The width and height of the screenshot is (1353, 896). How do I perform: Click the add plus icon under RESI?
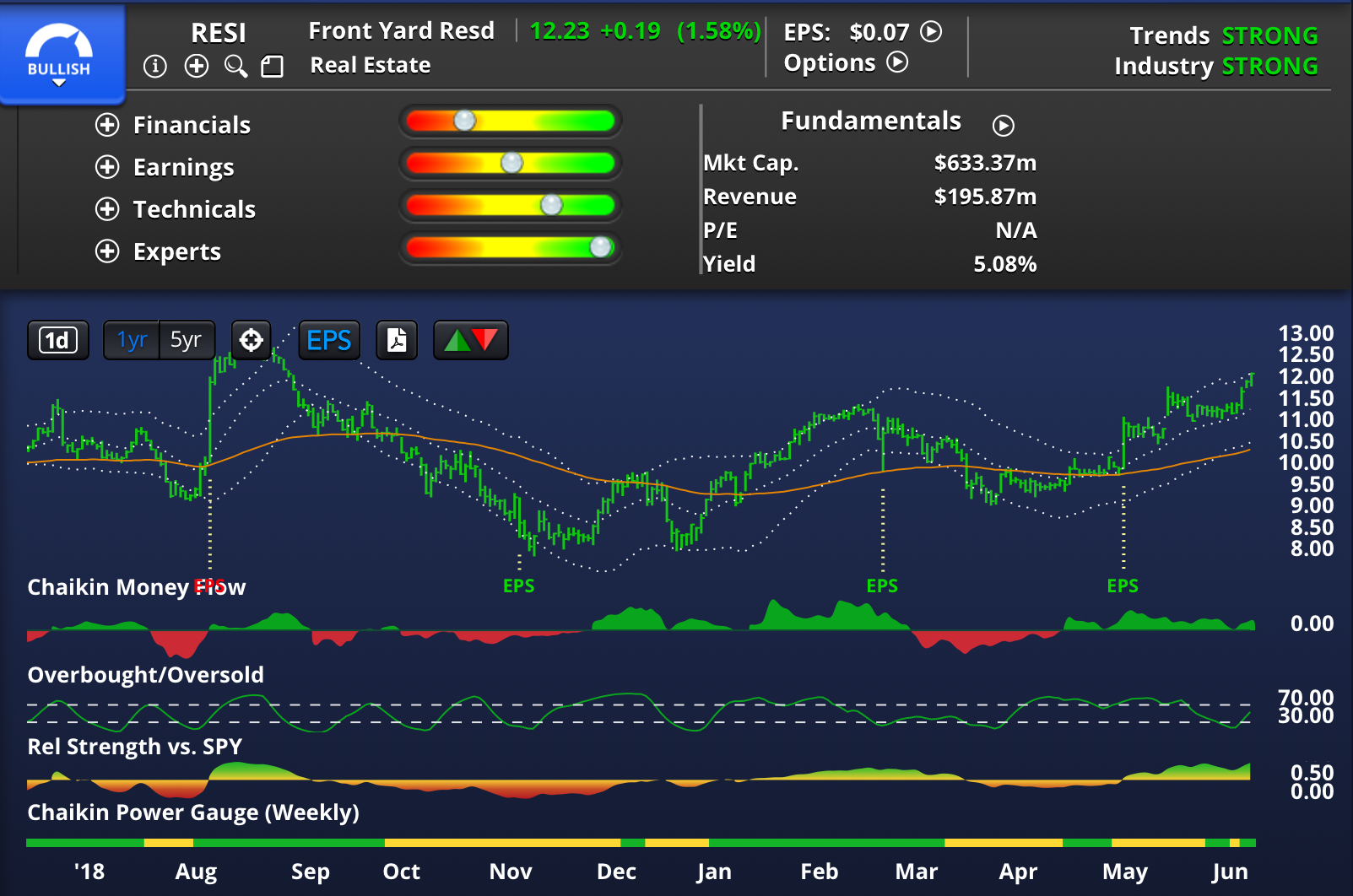(x=197, y=66)
